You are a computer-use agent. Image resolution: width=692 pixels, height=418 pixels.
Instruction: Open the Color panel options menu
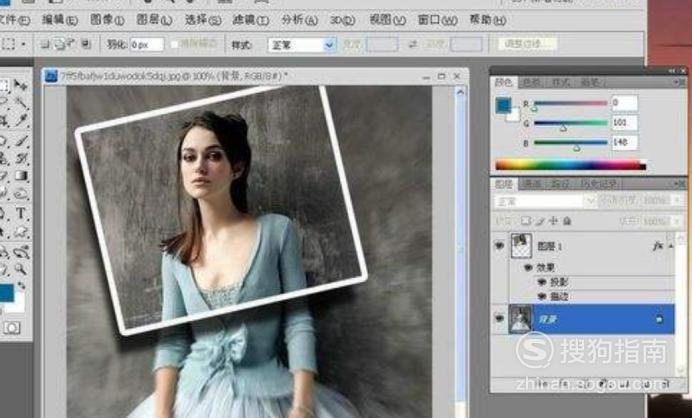[680, 82]
